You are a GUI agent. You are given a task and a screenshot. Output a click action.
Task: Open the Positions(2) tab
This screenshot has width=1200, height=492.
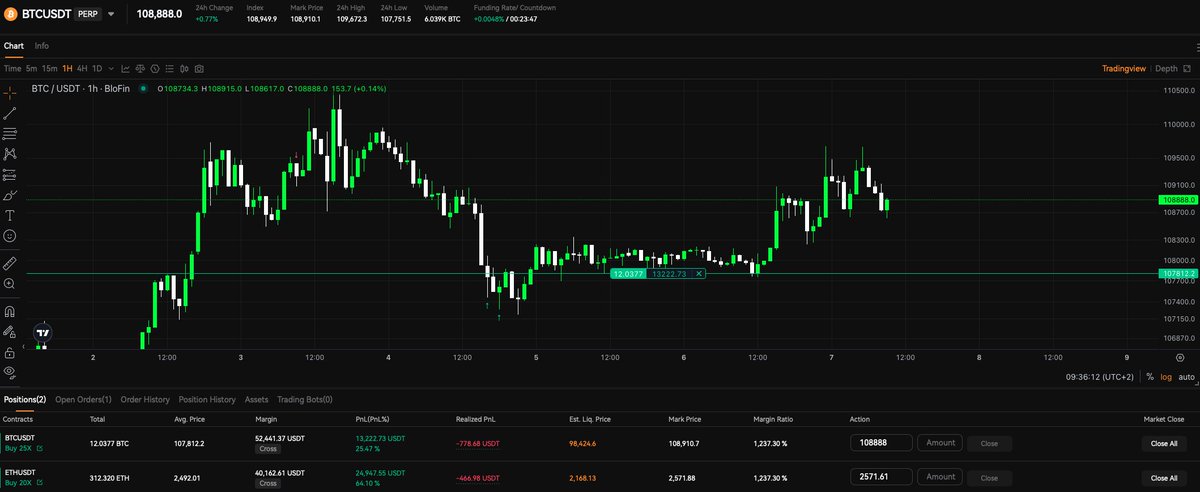(25, 399)
